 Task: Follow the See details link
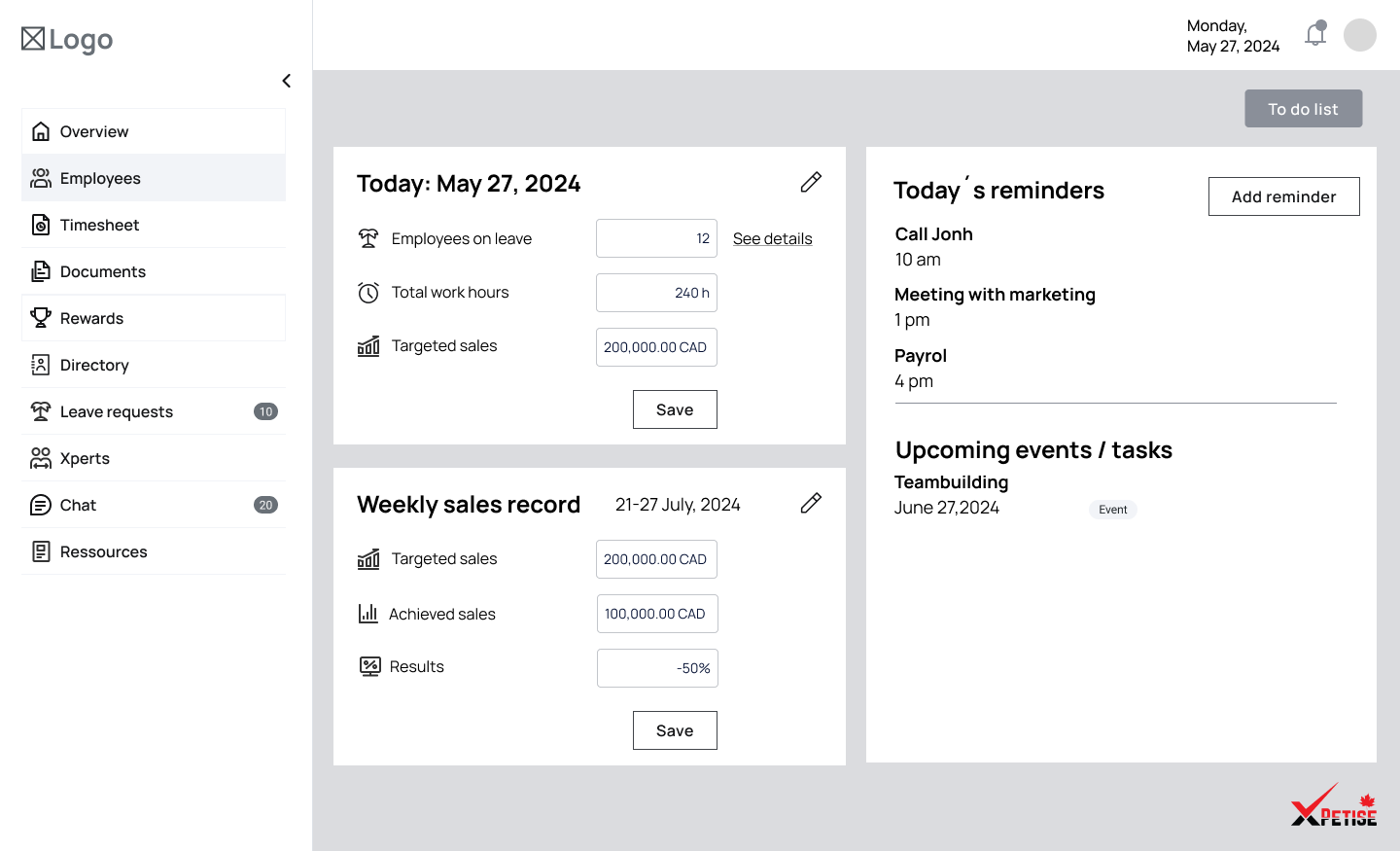click(772, 238)
